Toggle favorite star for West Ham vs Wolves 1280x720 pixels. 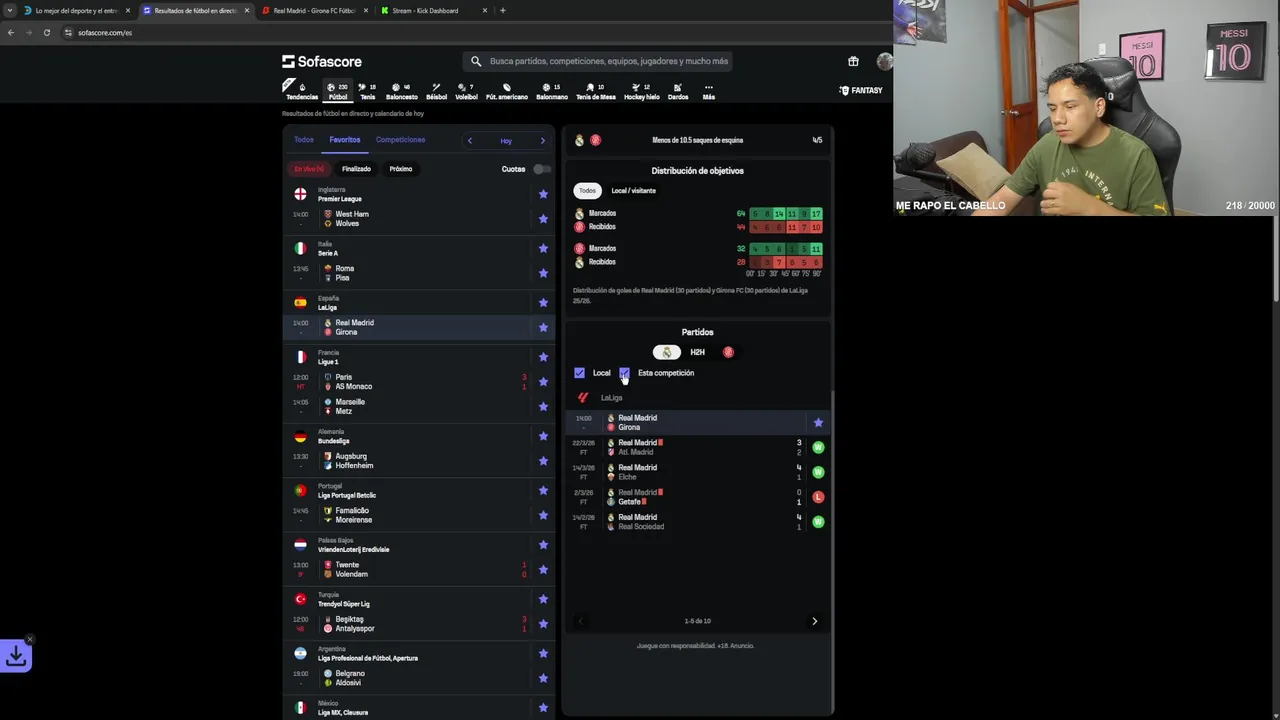tap(543, 219)
